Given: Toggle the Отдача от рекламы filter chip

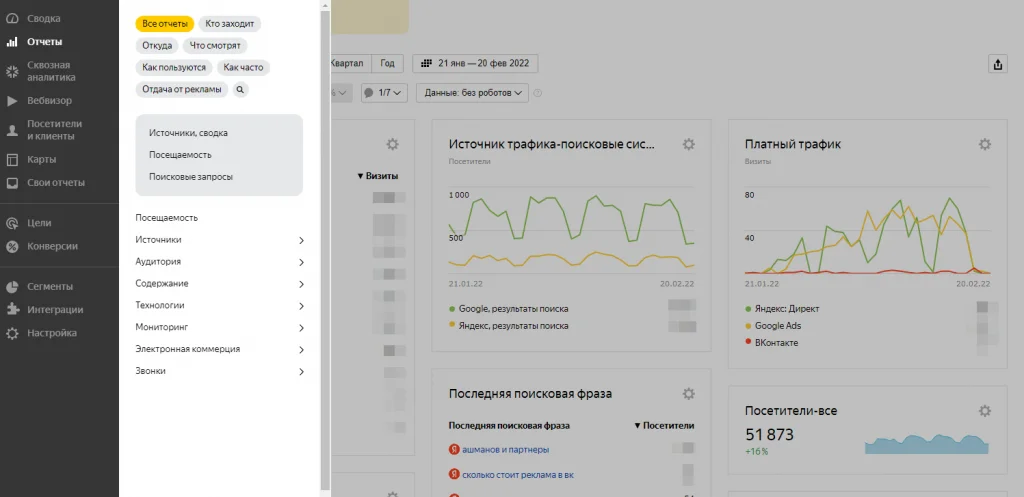Looking at the screenshot, I should coord(181,89).
